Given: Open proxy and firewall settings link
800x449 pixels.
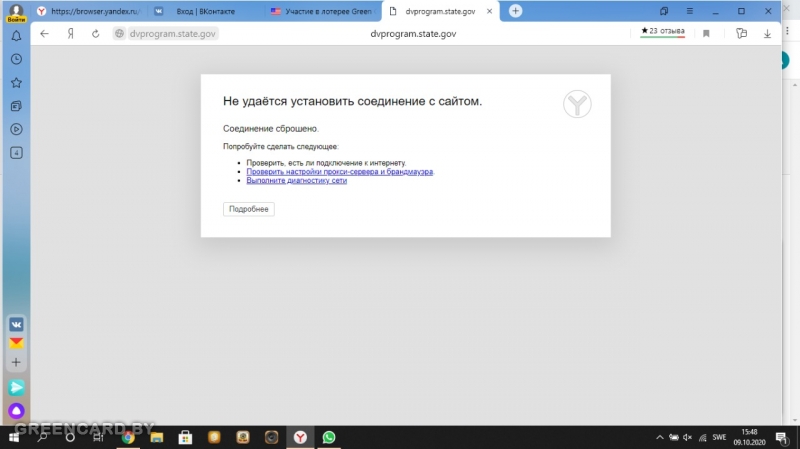Looking at the screenshot, I should (340, 171).
